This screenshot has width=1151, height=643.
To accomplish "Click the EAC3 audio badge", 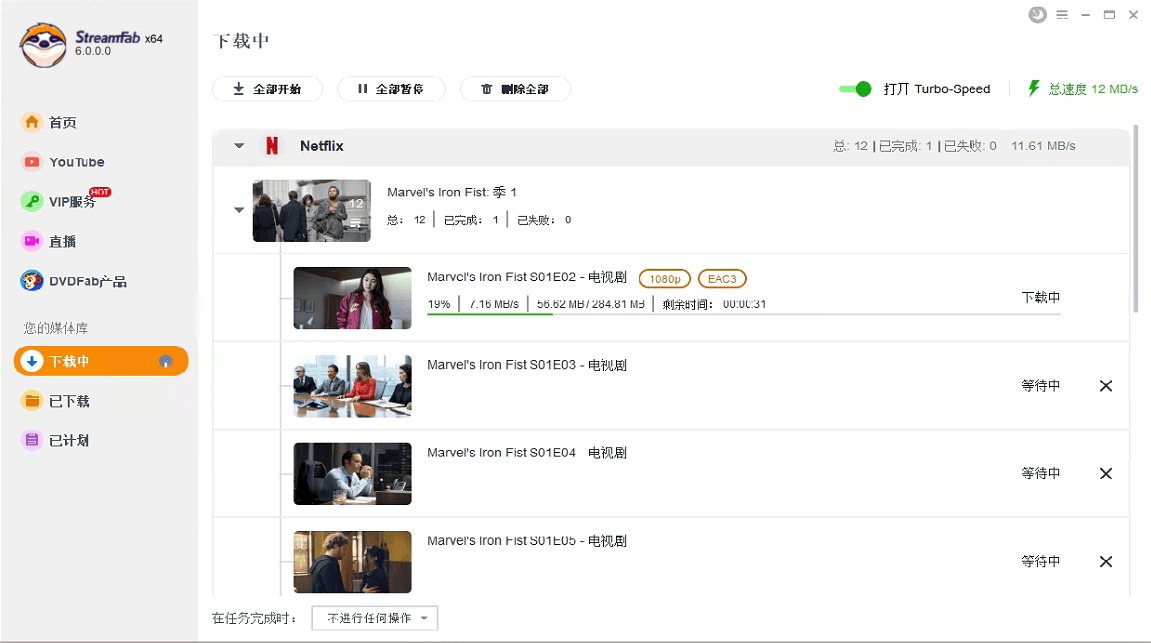I will (722, 279).
